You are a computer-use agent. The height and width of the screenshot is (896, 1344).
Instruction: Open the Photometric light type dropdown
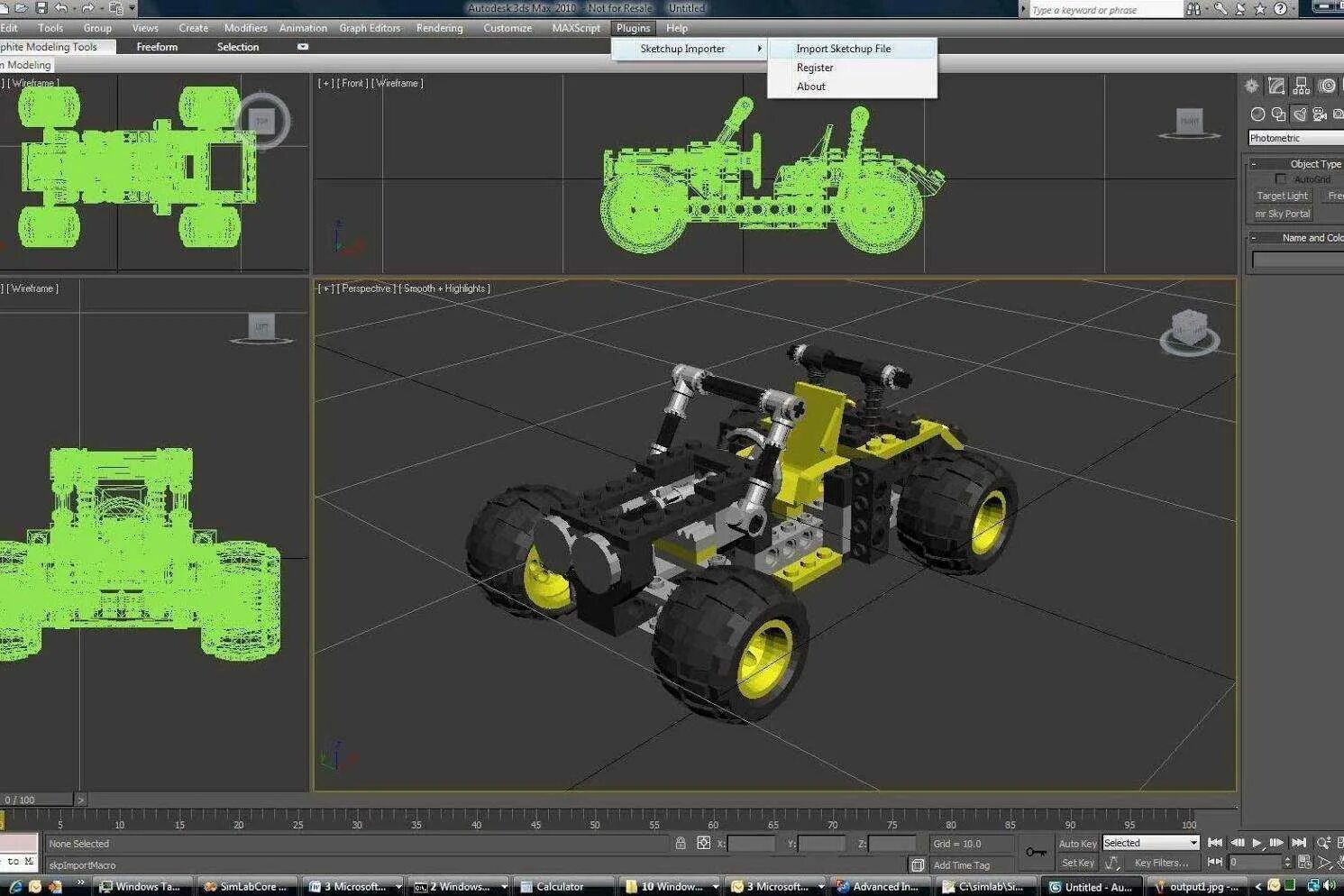point(1296,138)
